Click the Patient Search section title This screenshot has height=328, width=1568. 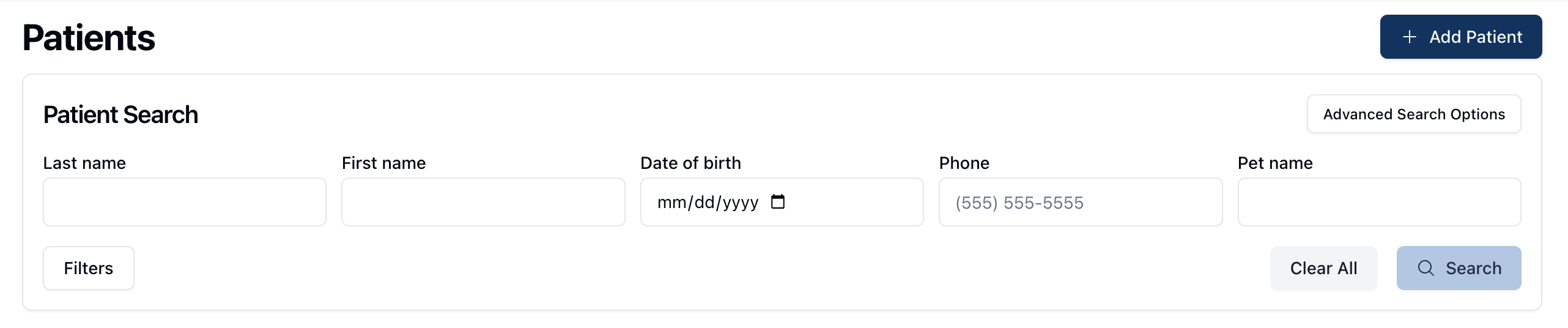point(120,115)
